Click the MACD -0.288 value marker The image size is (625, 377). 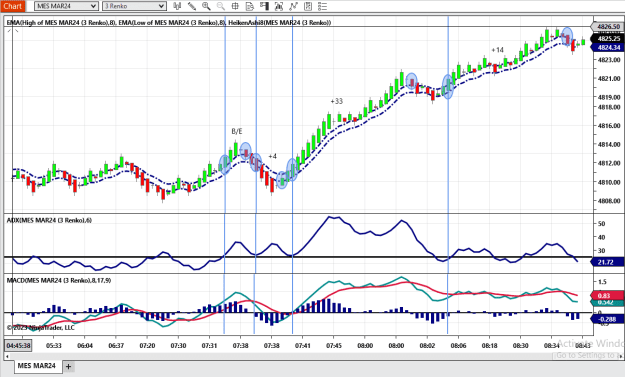click(x=607, y=319)
